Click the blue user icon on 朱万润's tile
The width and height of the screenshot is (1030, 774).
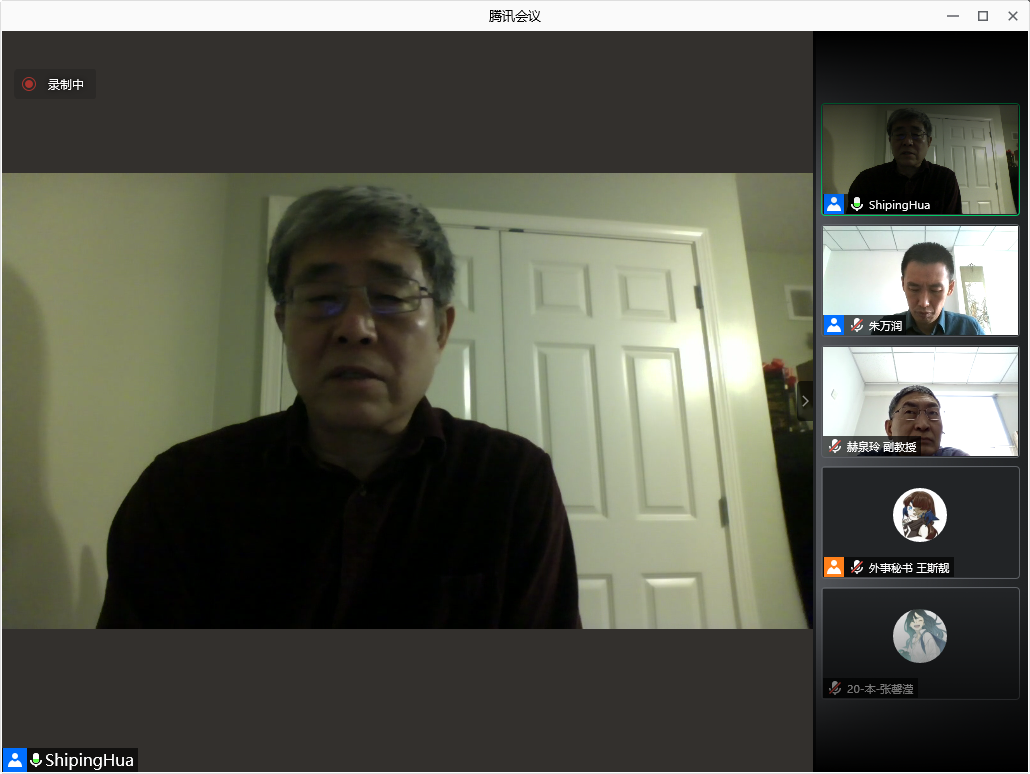tap(834, 325)
